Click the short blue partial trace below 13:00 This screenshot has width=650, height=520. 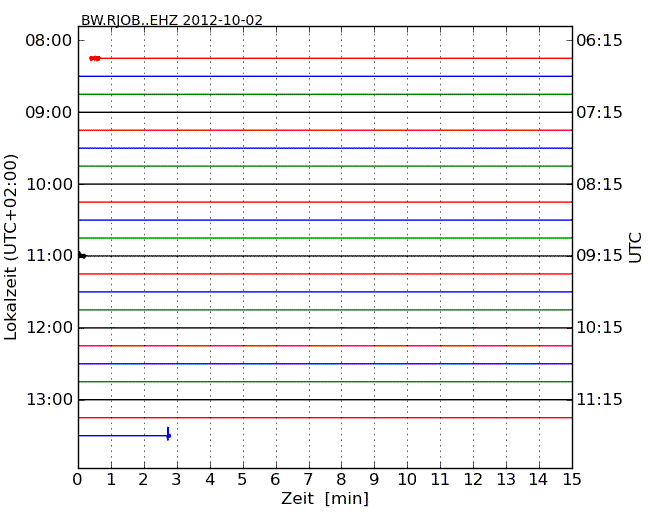(x=123, y=435)
